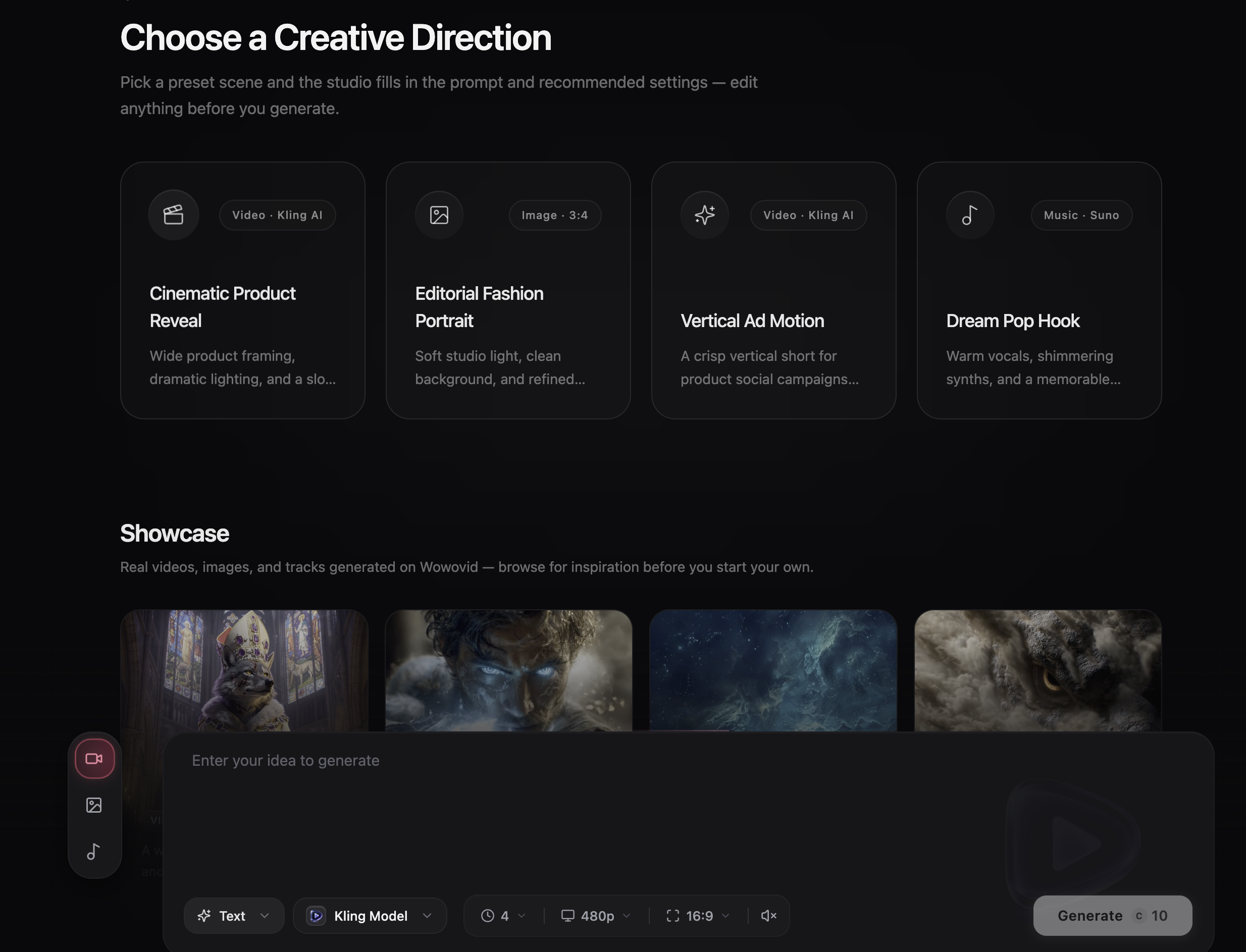Screen dimensions: 1246x952
Task: Open the glowing-eyed man showcase thumbnail
Action: pos(509,670)
